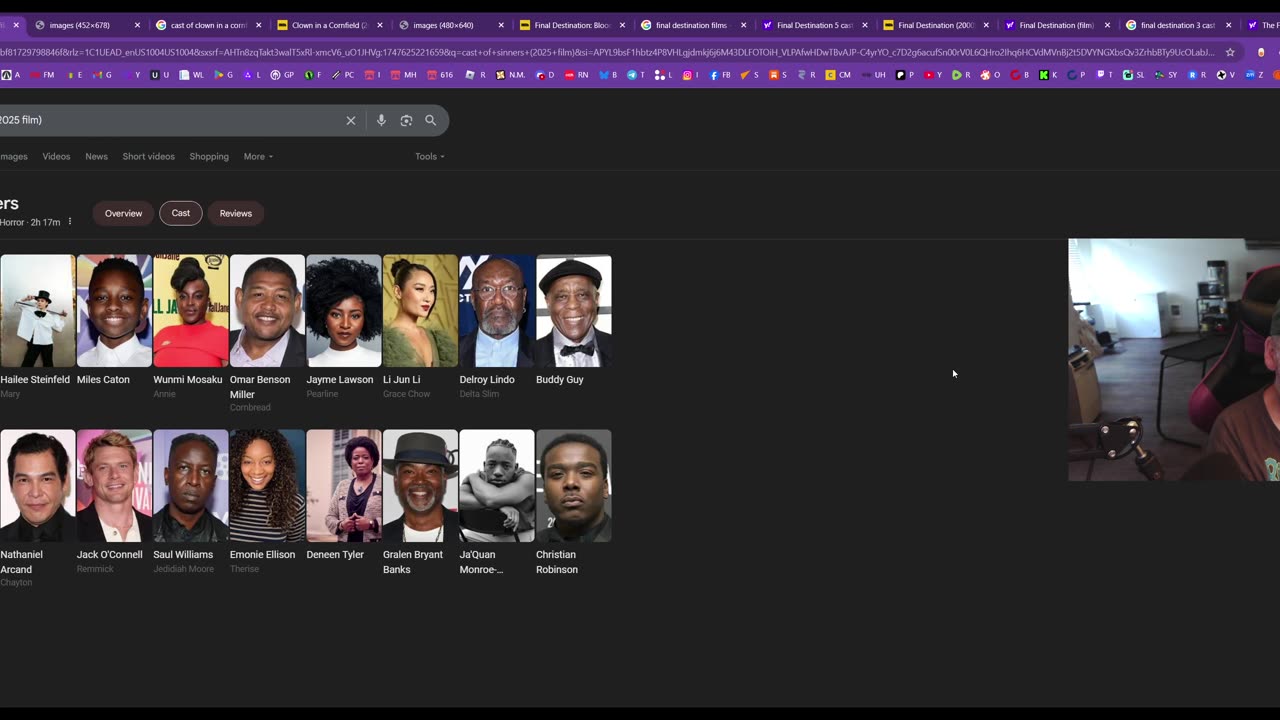1280x720 pixels.
Task: Open the Tools dropdown
Action: point(430,157)
